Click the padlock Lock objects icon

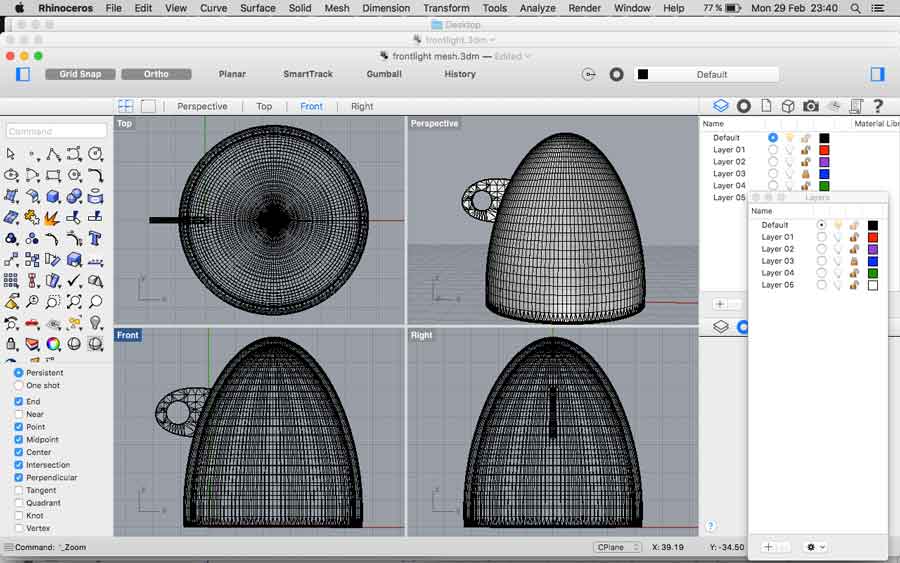pos(11,344)
